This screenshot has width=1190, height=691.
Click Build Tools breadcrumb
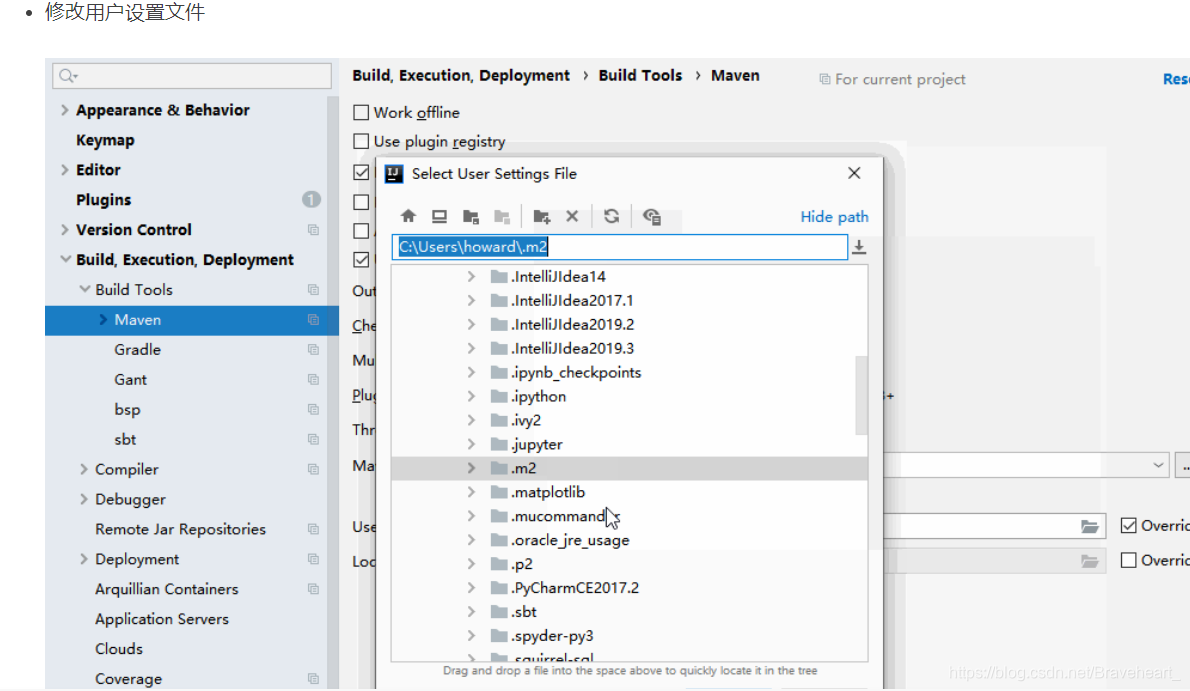pyautogui.click(x=640, y=76)
